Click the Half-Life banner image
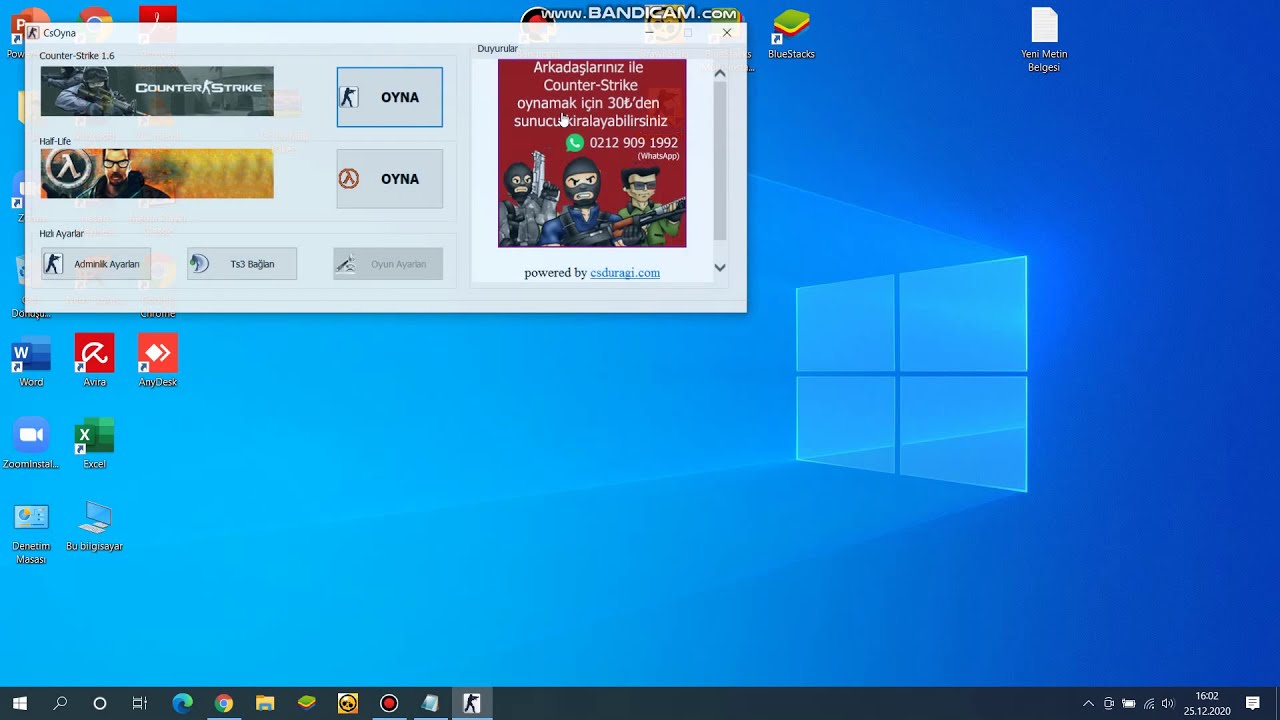Screen dimensions: 1280x720 157,173
